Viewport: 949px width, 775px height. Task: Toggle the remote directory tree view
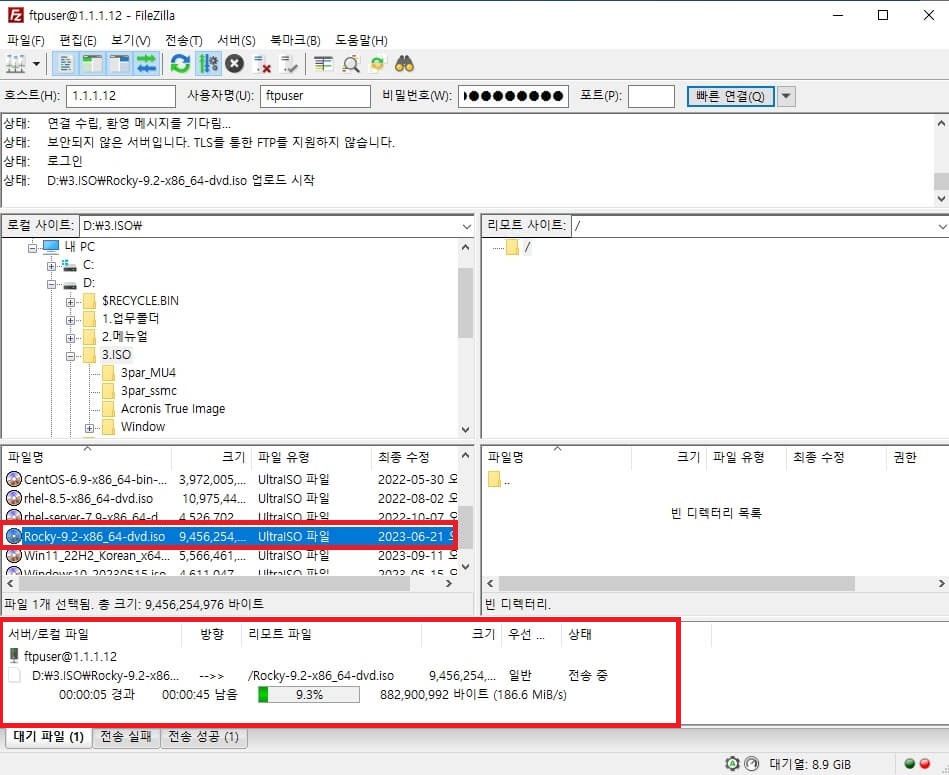[119, 64]
